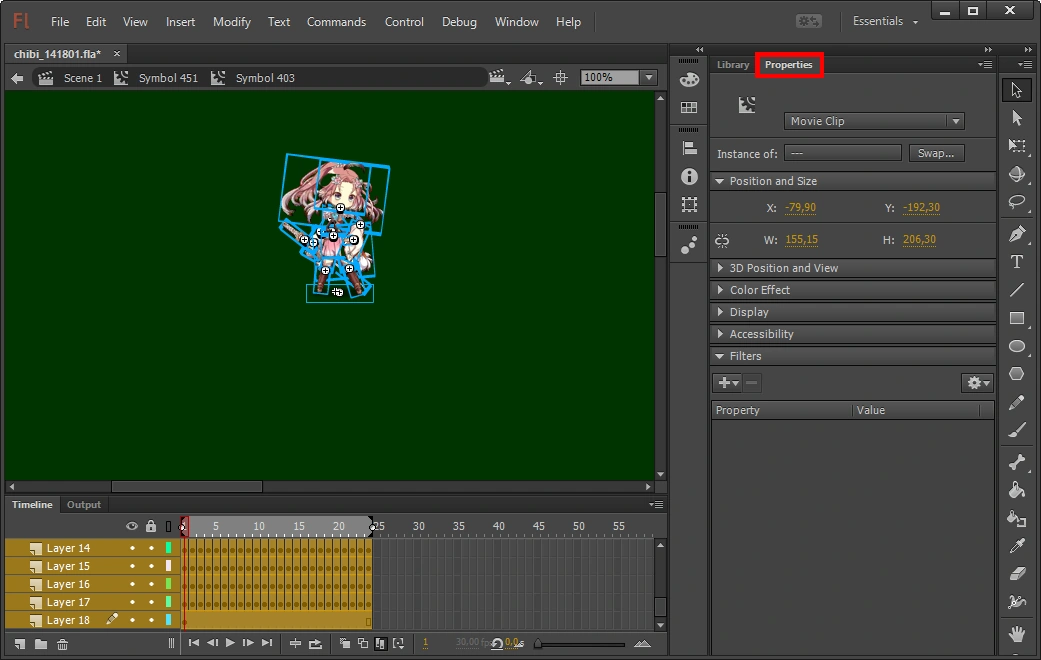Select the Eraser tool
This screenshot has height=660, width=1041.
coord(1017,574)
